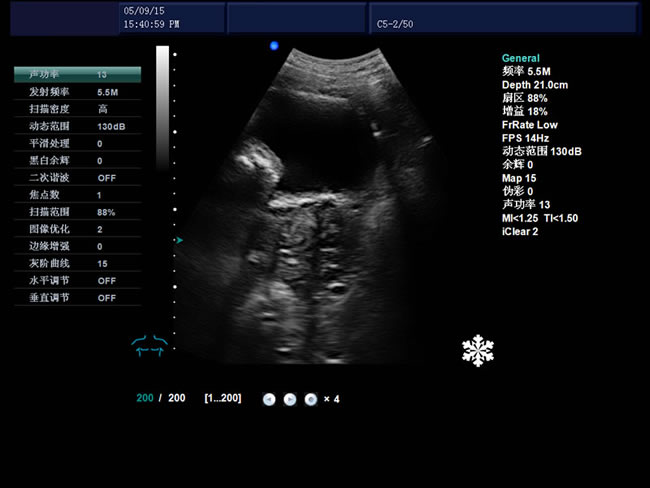The height and width of the screenshot is (488, 650).
Task: Open the 扫描密度 setting option
Action: point(77,109)
